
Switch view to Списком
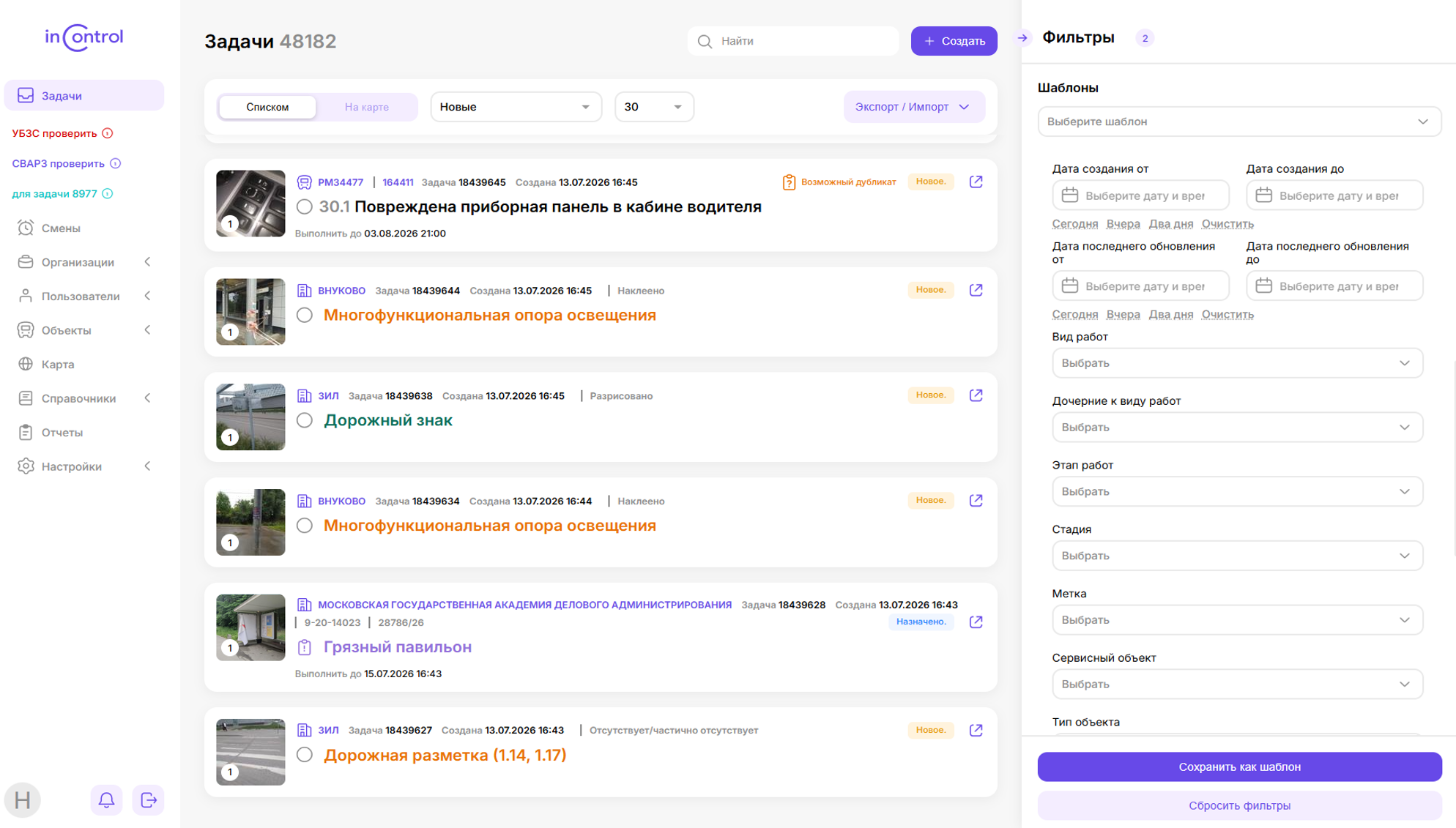[x=267, y=107]
